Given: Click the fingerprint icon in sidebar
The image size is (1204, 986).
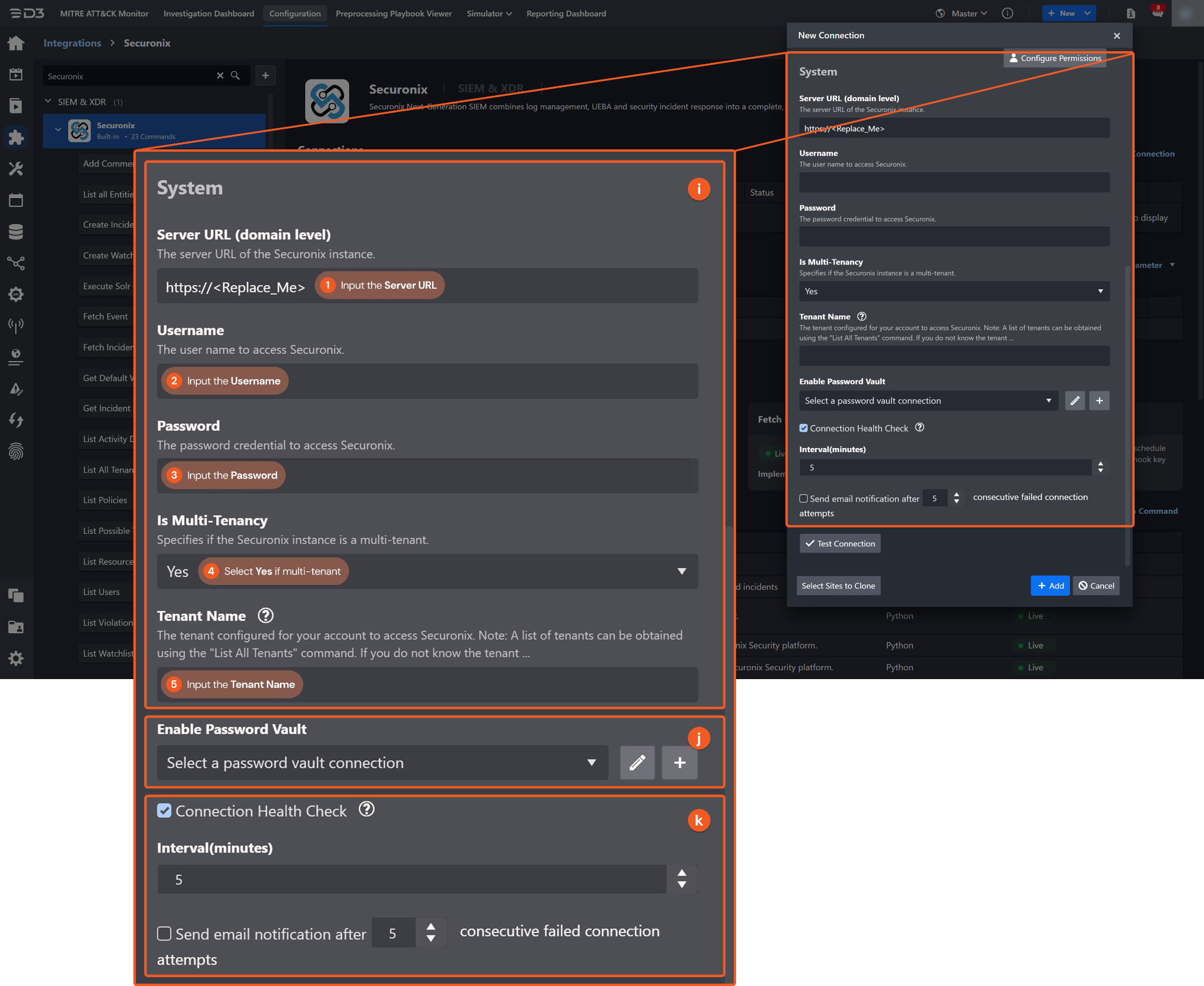Looking at the screenshot, I should 16,452.
